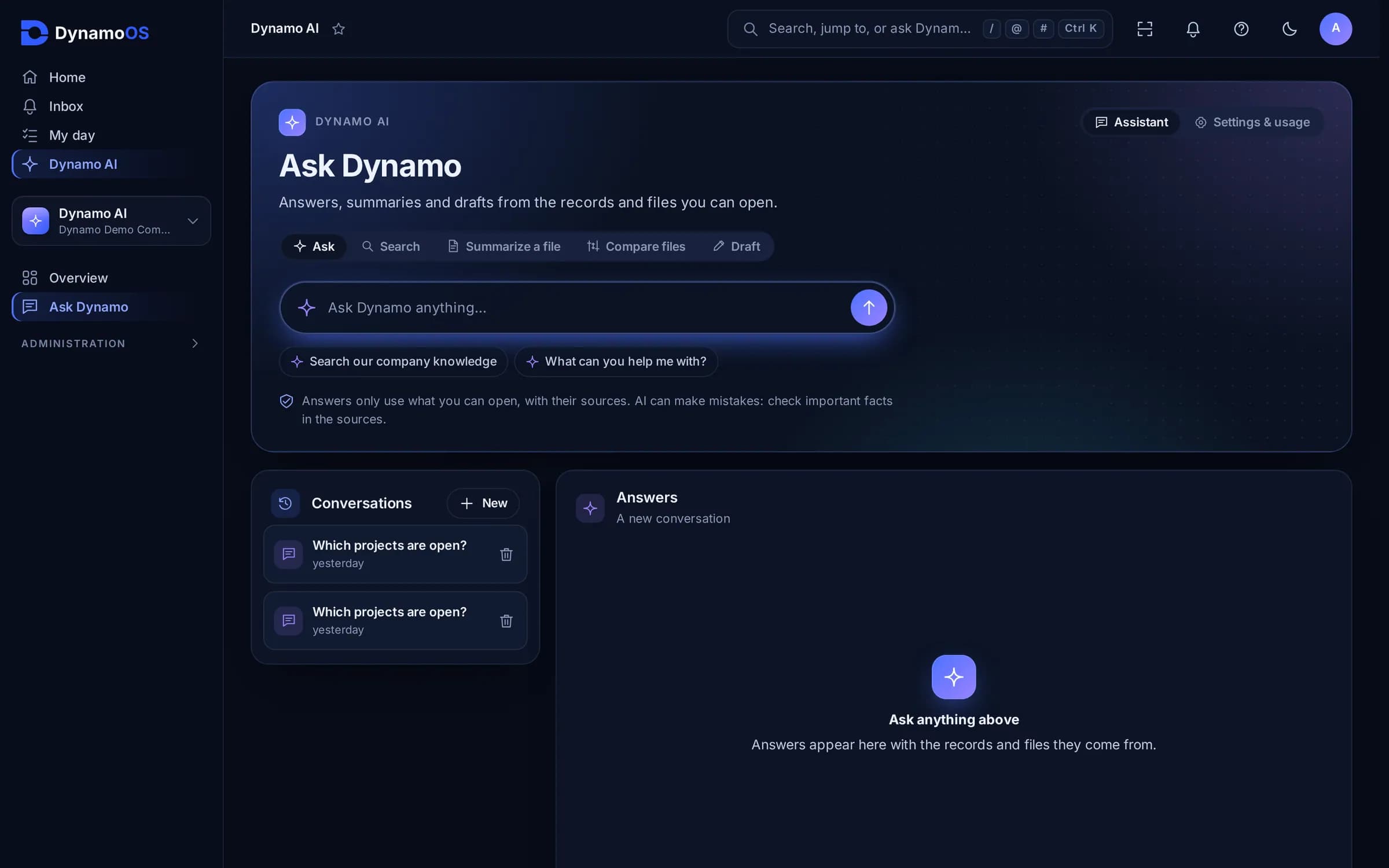
Task: Open the help question mark icon
Action: click(x=1241, y=29)
